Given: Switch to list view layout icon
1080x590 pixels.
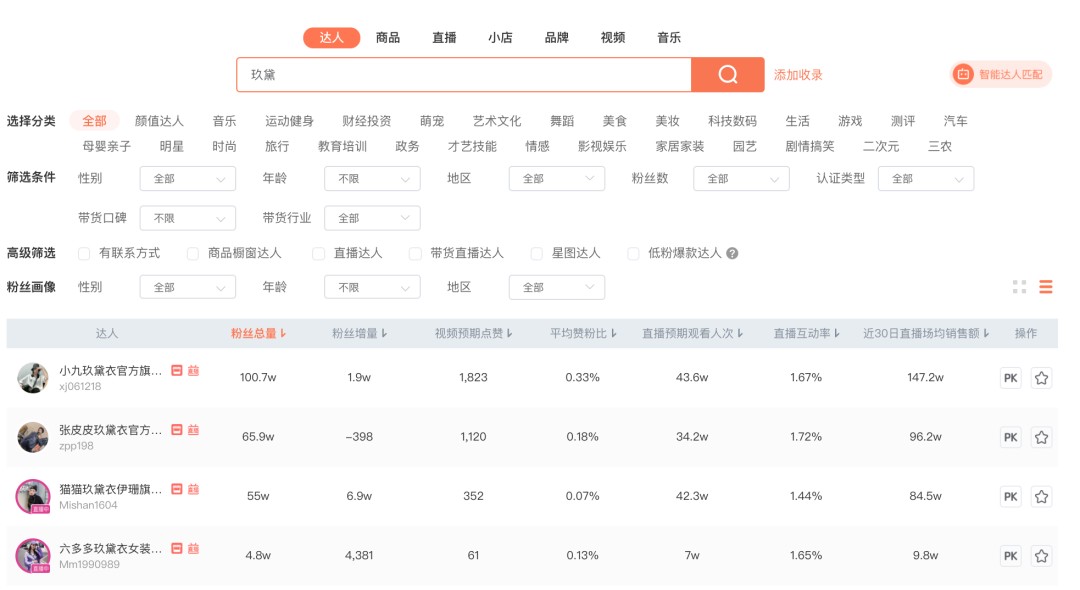Looking at the screenshot, I should (1046, 287).
